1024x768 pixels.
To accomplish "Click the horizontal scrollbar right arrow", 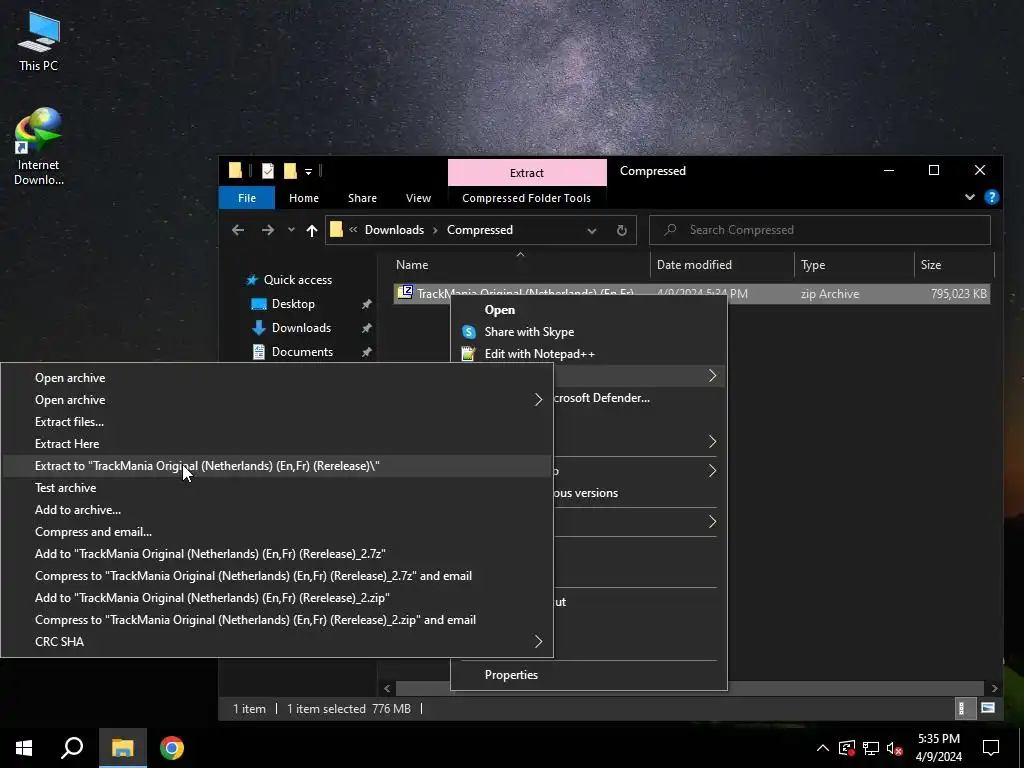I will (995, 688).
